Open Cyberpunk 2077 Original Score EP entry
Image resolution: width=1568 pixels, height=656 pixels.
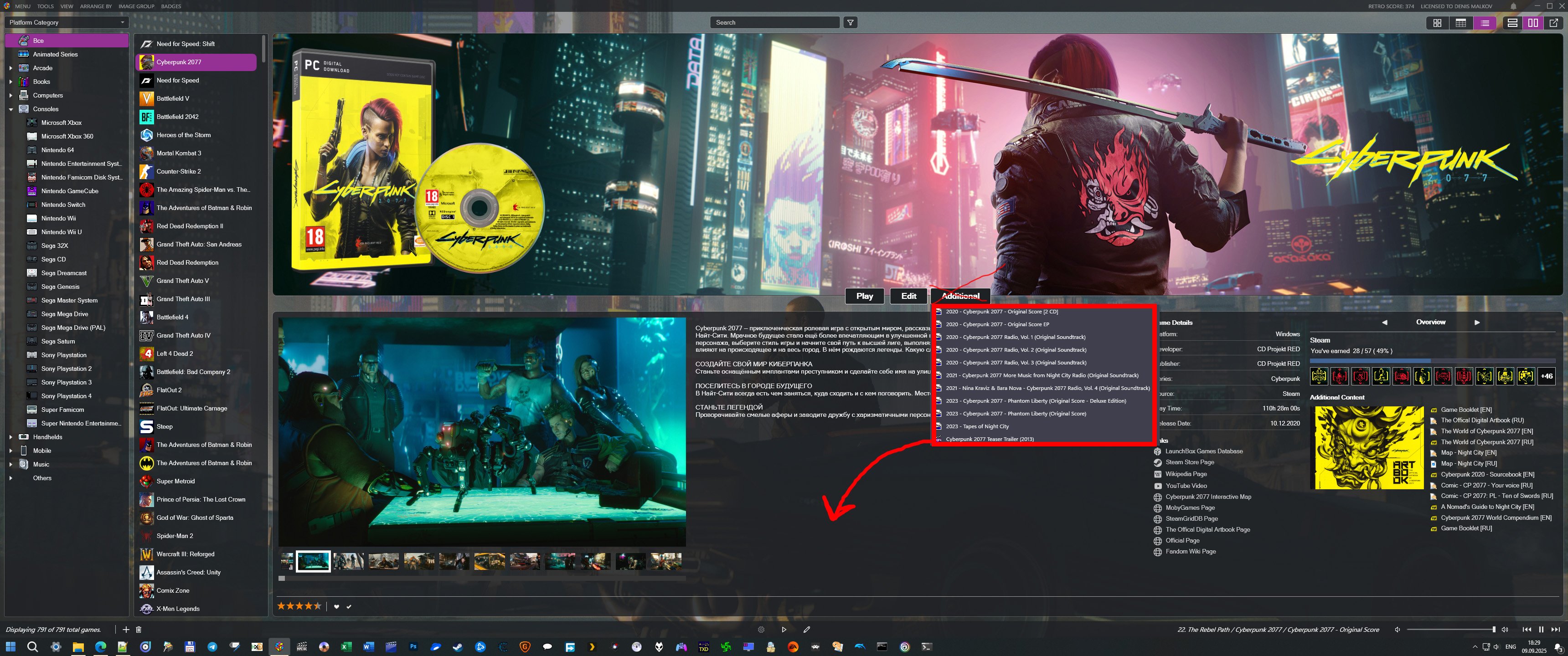tap(997, 324)
